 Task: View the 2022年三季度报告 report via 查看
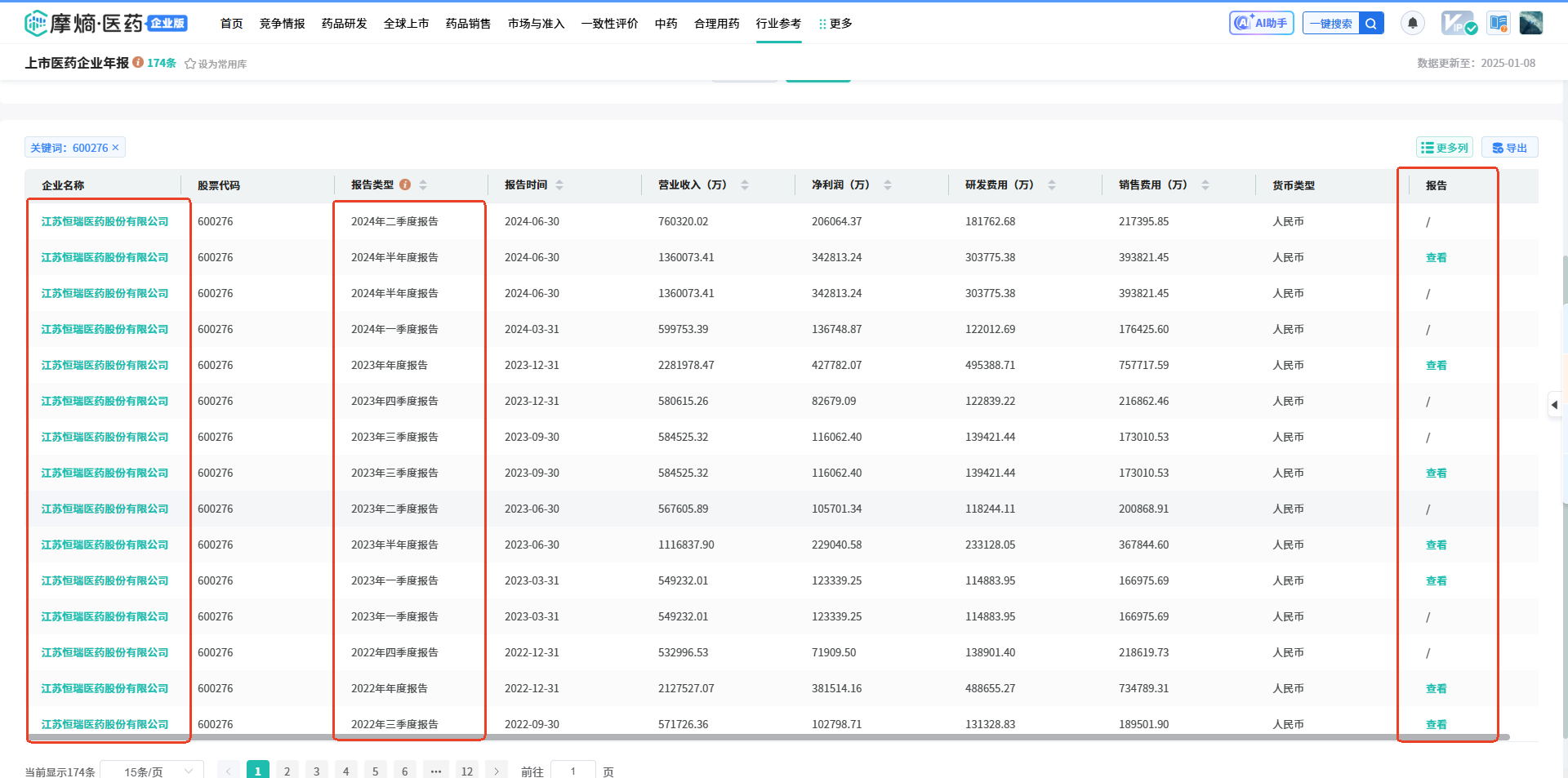(x=1437, y=724)
